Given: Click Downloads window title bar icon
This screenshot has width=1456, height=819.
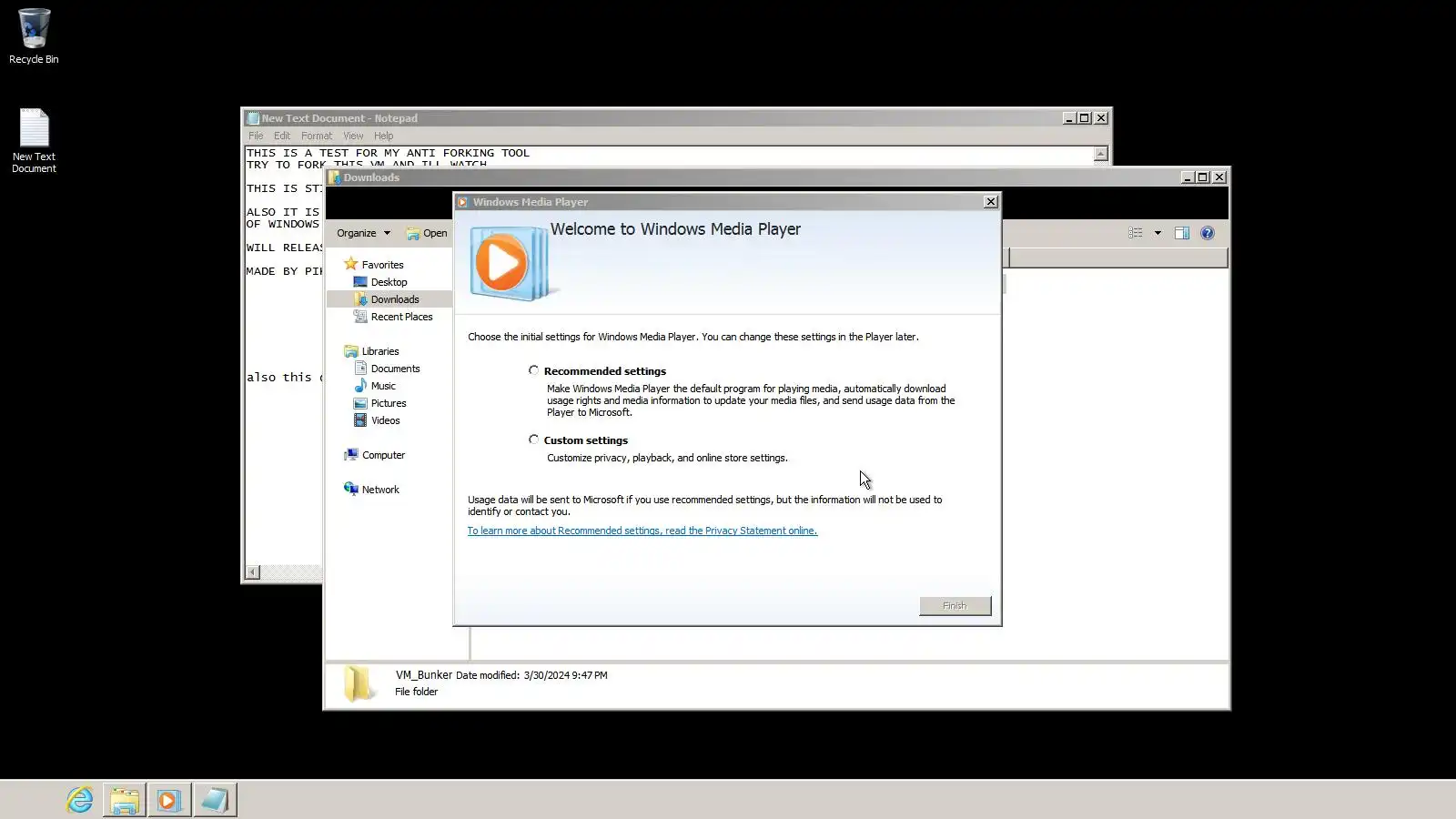Looking at the screenshot, I should tap(335, 177).
